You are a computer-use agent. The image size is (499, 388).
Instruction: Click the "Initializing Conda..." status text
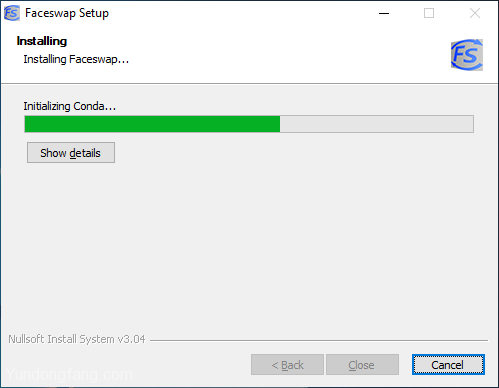[70, 106]
